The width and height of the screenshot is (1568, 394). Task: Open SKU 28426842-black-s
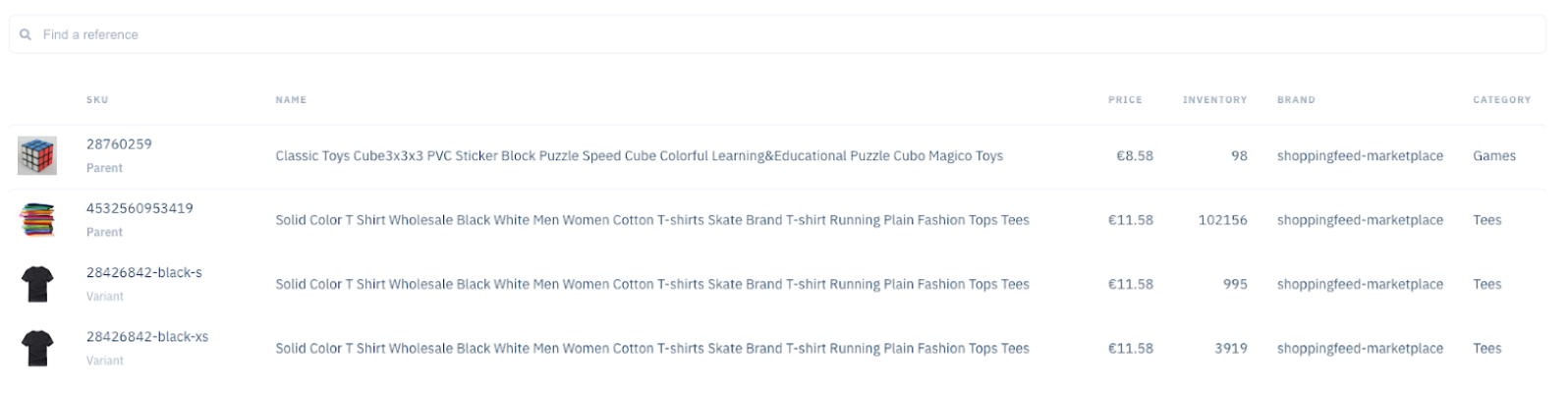click(144, 272)
